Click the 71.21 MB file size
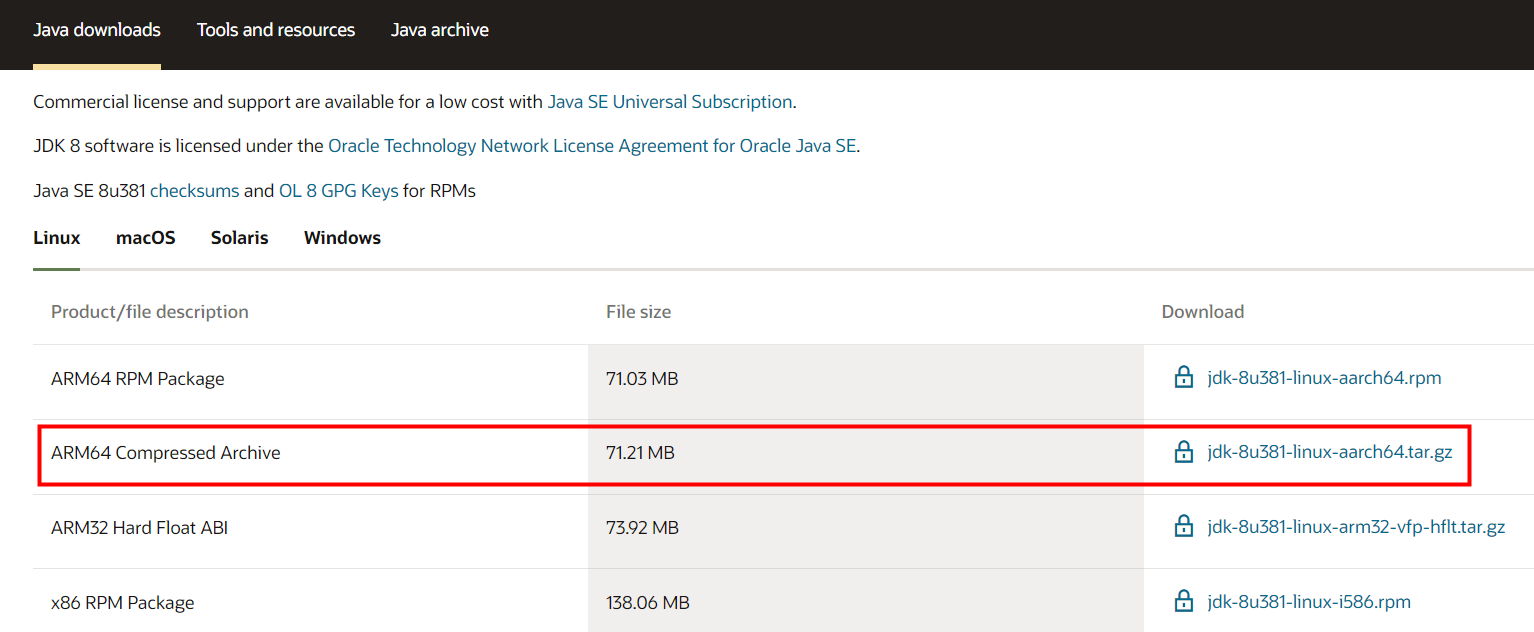 pos(640,453)
